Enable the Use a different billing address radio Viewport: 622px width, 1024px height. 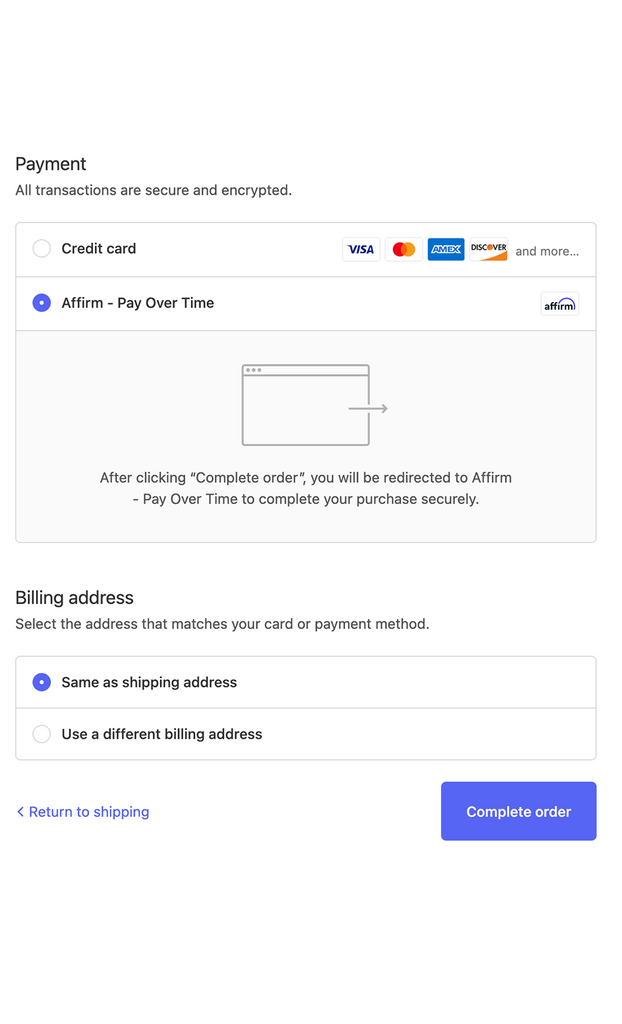click(x=42, y=734)
